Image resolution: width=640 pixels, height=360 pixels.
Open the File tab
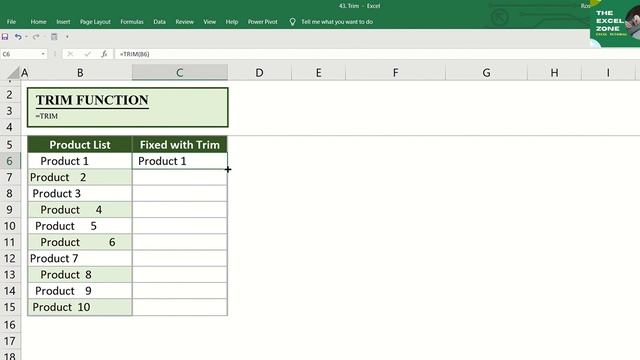pyautogui.click(x=11, y=22)
